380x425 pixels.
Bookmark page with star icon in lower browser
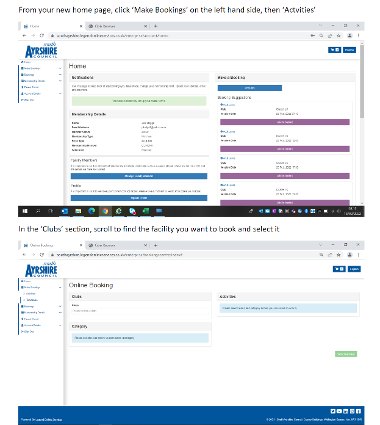[339, 255]
